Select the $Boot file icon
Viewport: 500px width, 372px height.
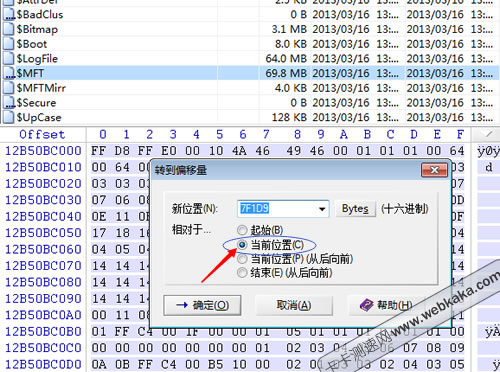[x=8, y=44]
